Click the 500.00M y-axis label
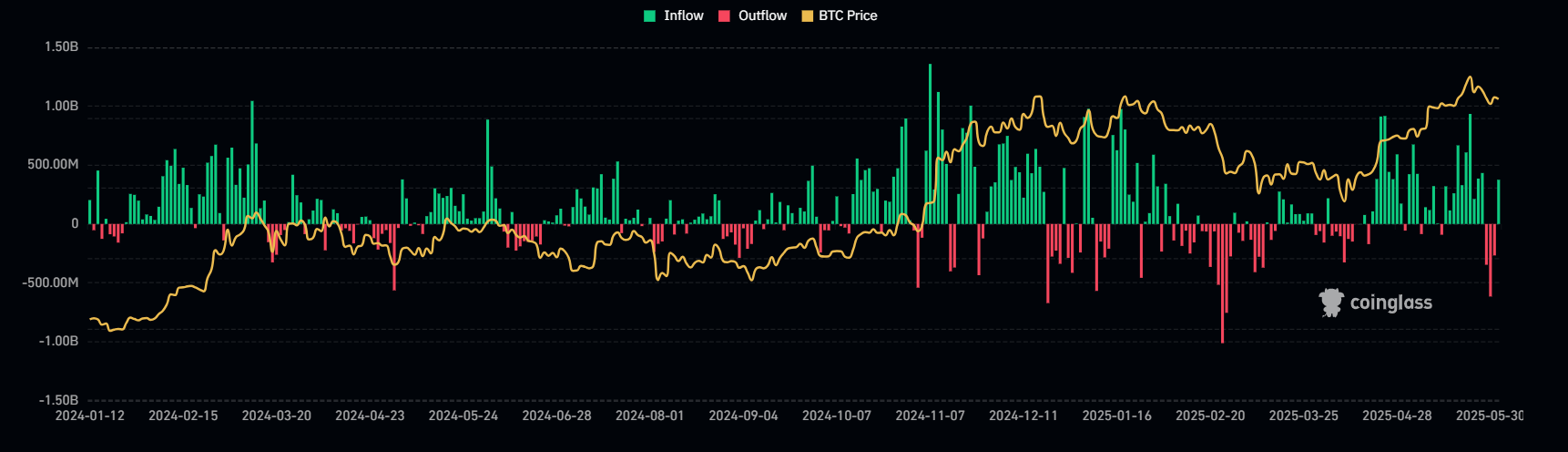This screenshot has height=452, width=1568. 53,164
